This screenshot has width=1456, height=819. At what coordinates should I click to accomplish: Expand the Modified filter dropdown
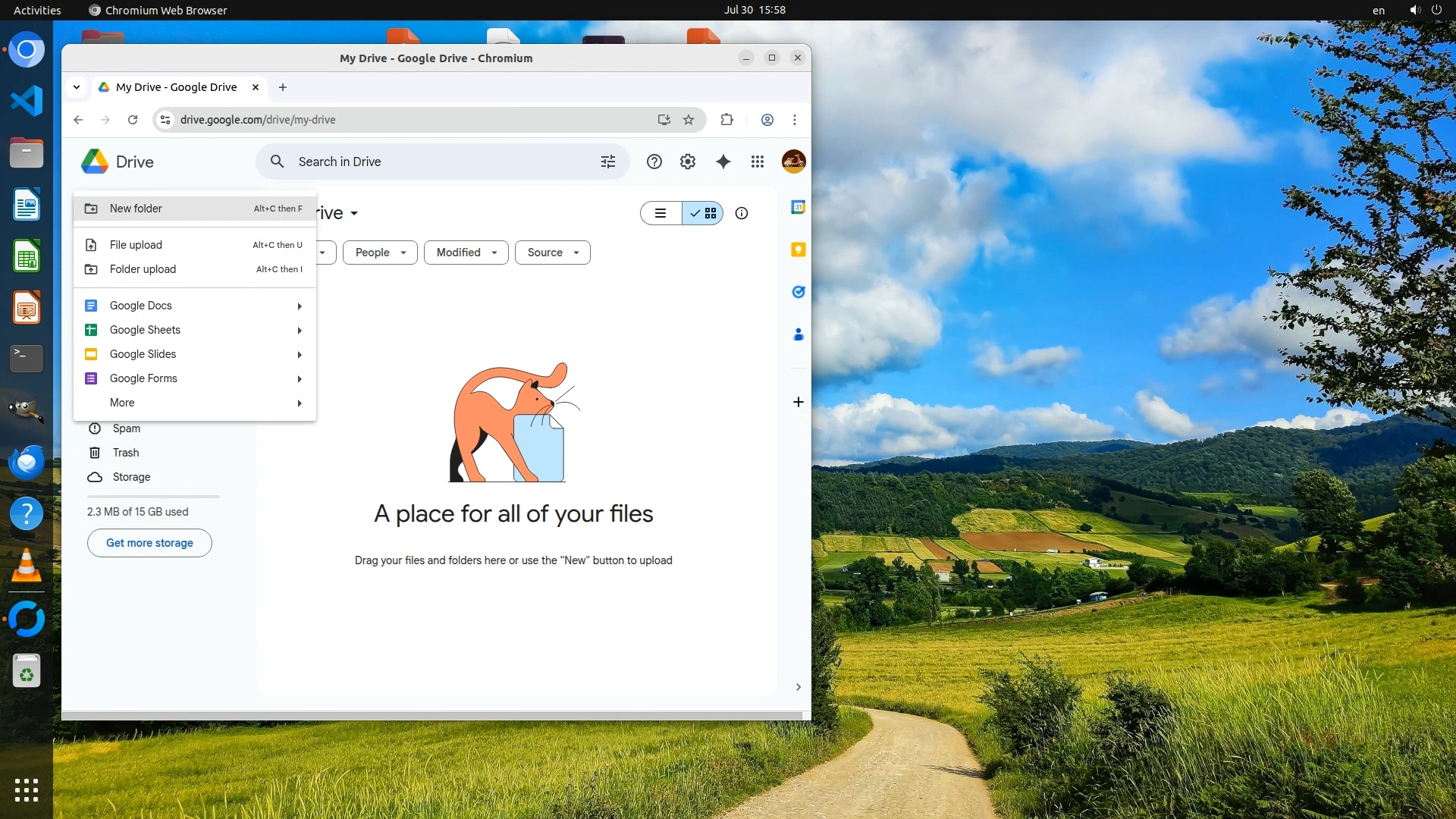pyautogui.click(x=466, y=253)
